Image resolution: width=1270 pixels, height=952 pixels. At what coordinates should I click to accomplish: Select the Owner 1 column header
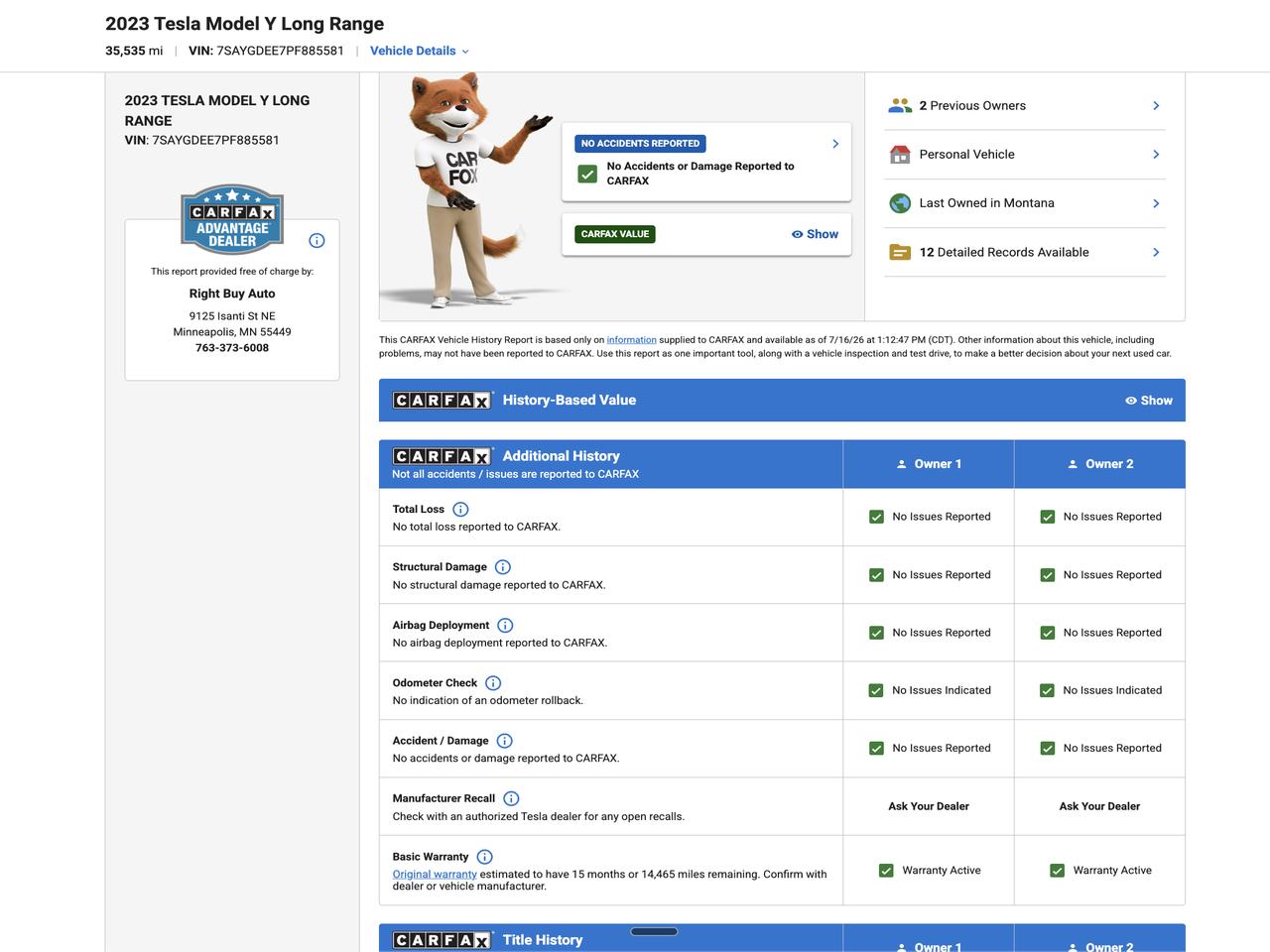(x=929, y=464)
